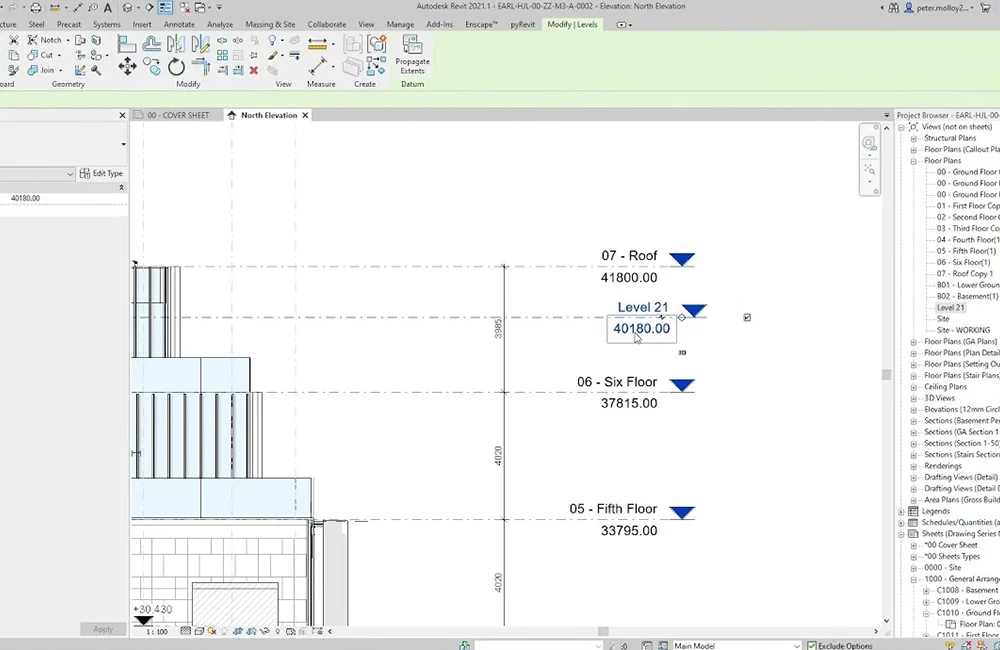
Task: Open the Annotate ribbon tab
Action: (x=179, y=24)
